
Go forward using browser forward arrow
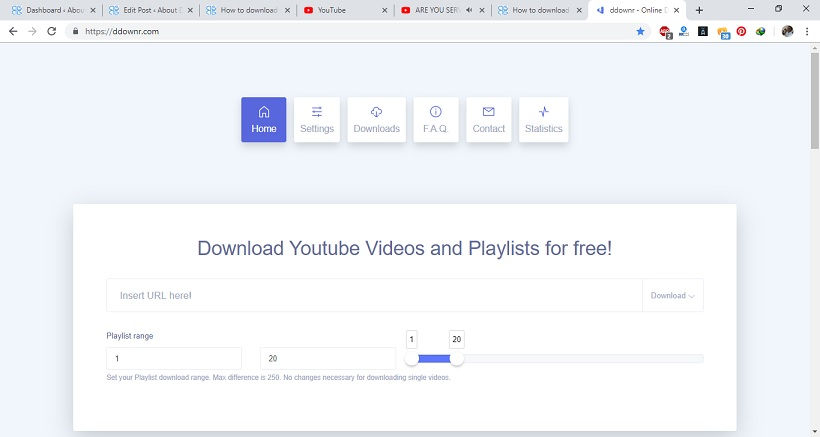tap(32, 31)
